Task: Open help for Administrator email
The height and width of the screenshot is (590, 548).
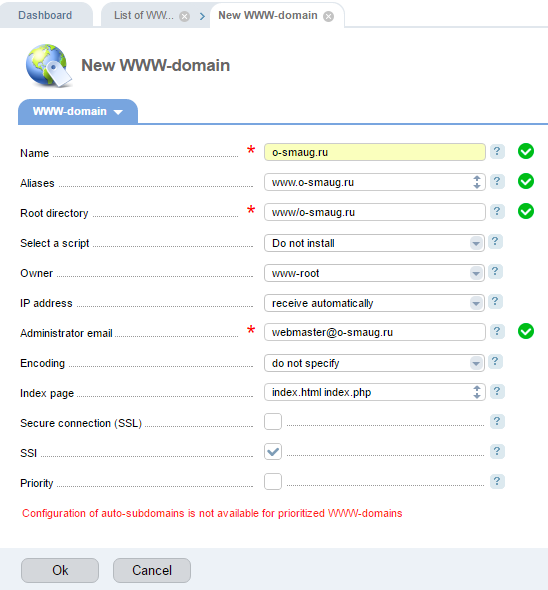Action: (497, 331)
